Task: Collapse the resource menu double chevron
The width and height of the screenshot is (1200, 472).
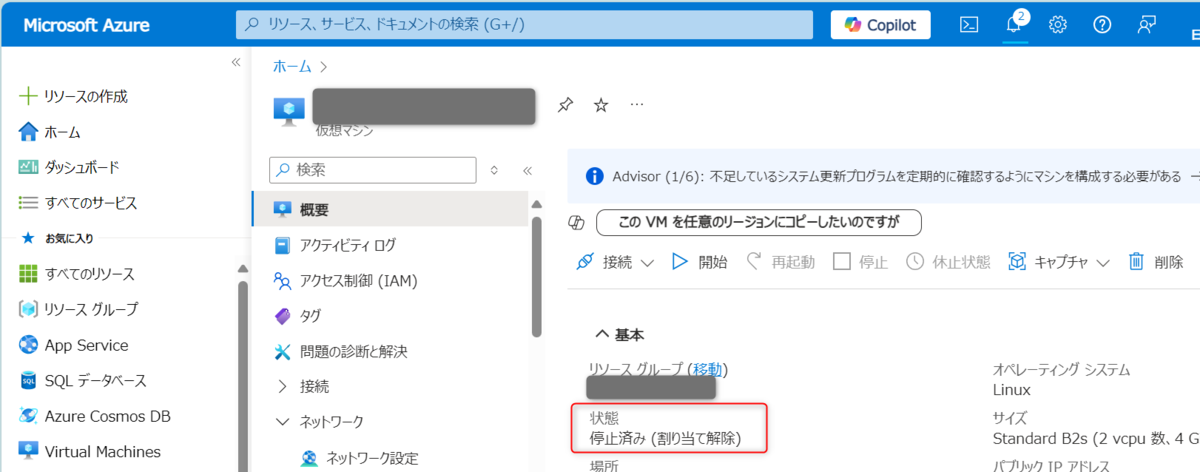Action: tap(528, 170)
